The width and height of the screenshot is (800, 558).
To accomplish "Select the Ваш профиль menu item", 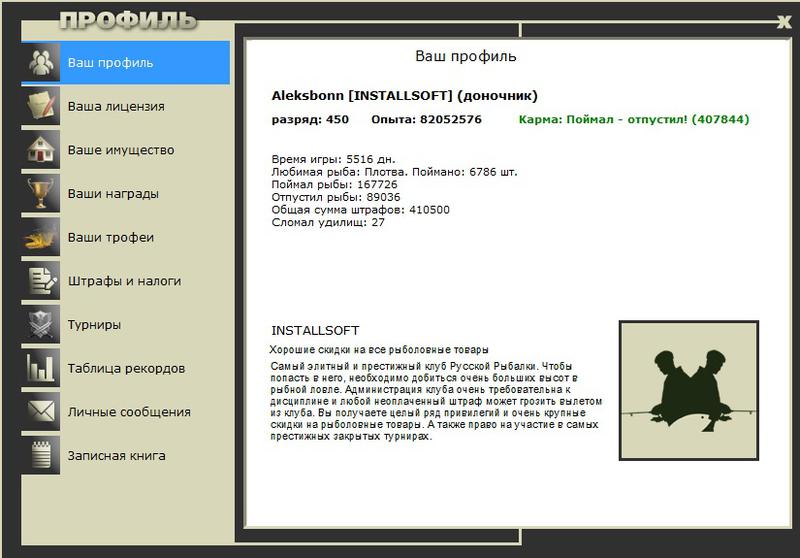I will (126, 62).
